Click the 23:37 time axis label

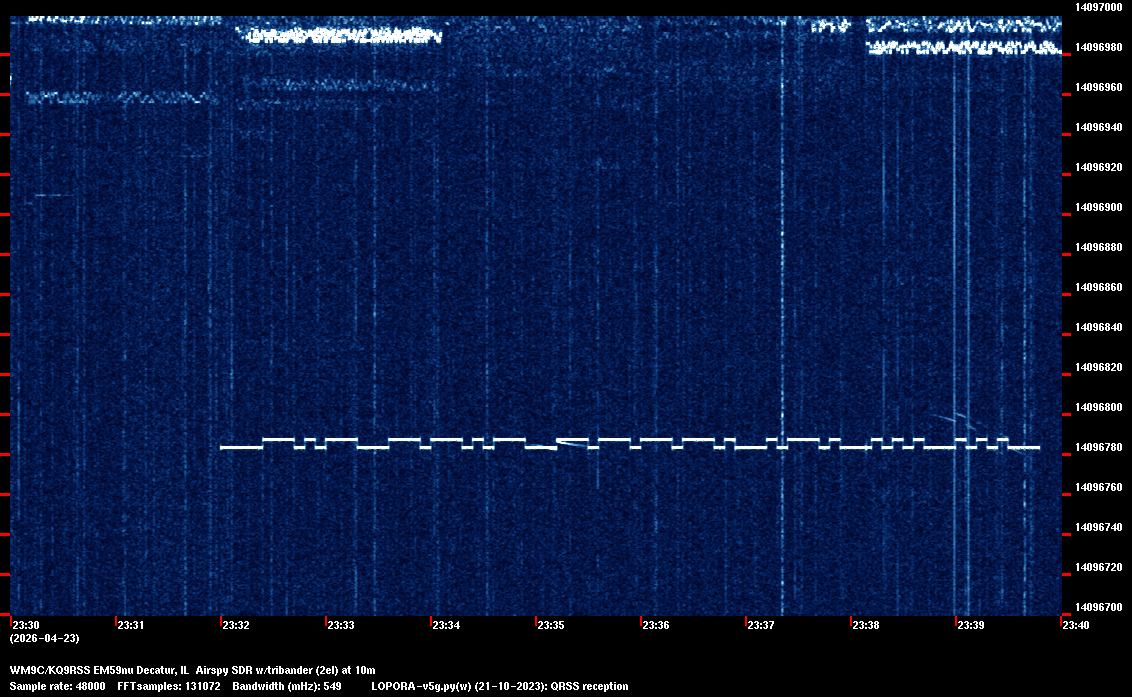(x=761, y=625)
